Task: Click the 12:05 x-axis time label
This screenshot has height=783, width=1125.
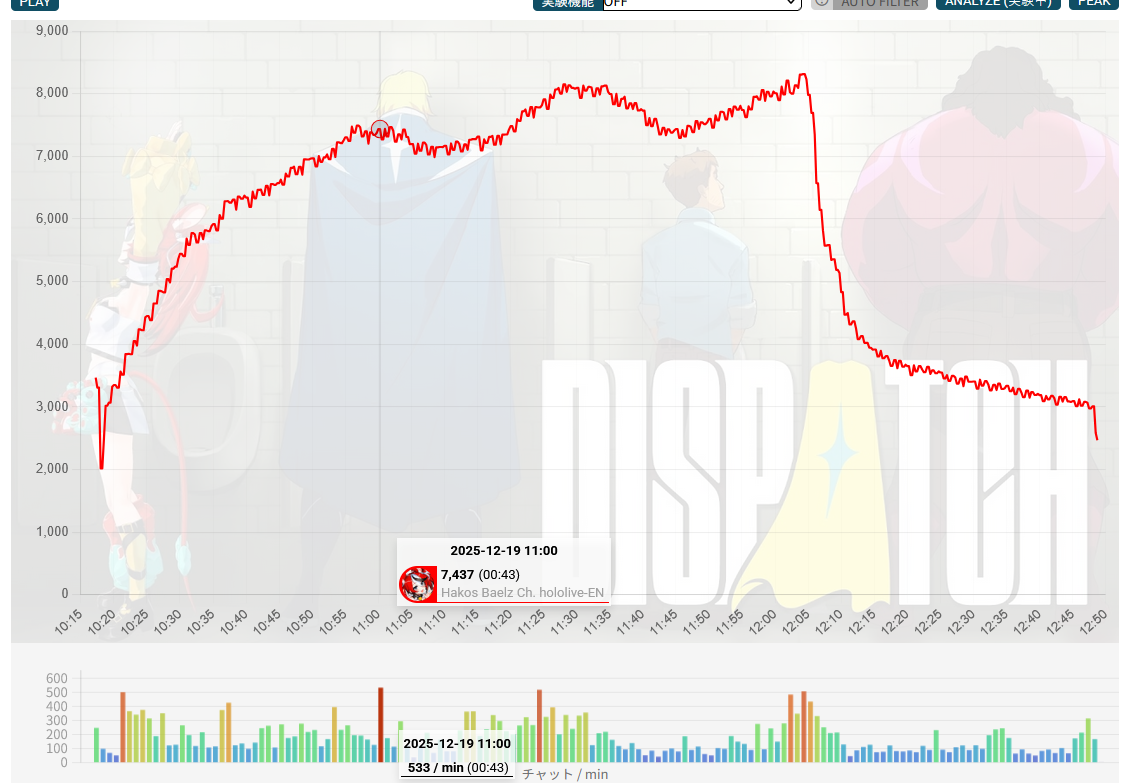Action: (796, 622)
